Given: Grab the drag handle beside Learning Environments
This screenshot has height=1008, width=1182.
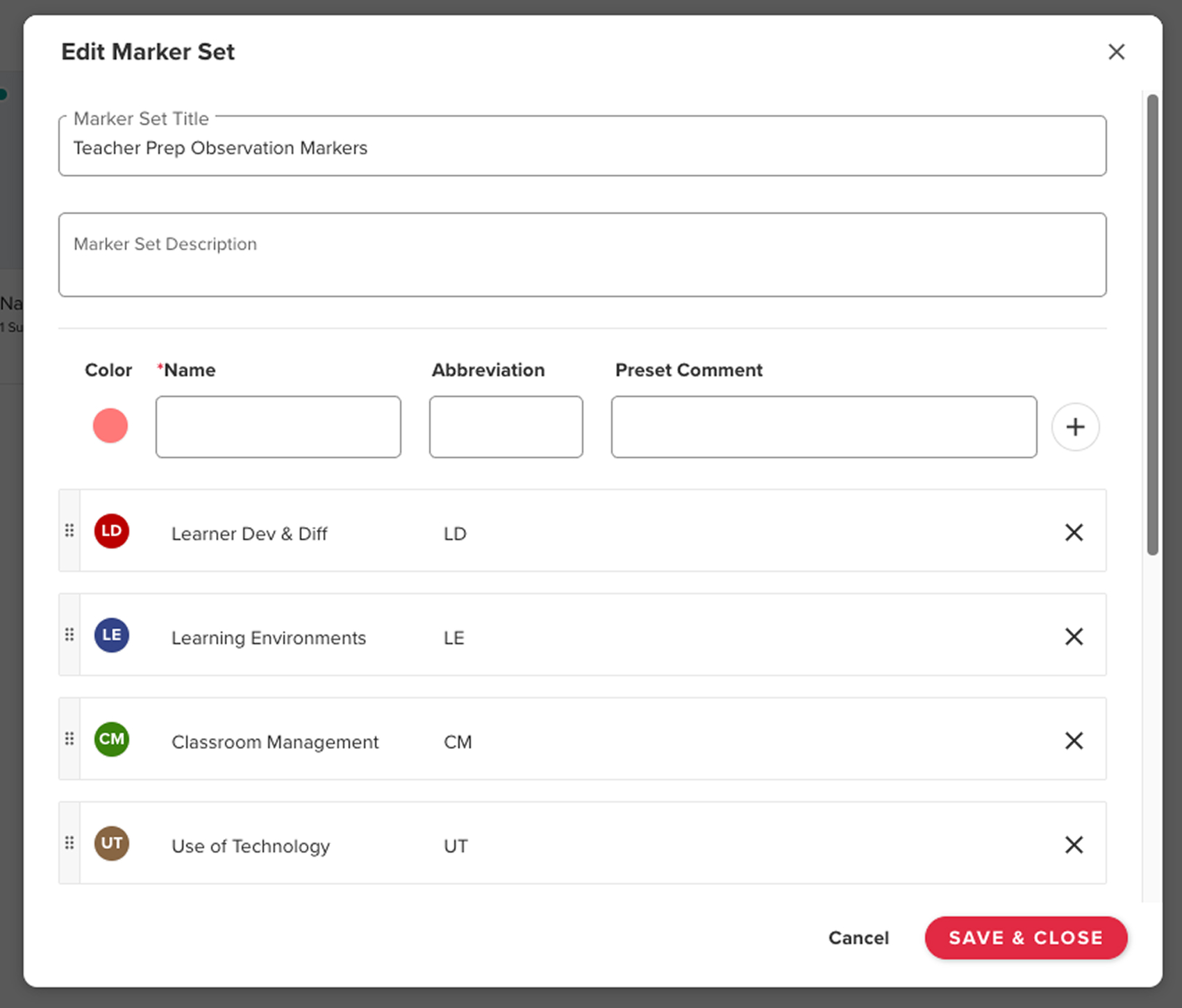Looking at the screenshot, I should [69, 635].
